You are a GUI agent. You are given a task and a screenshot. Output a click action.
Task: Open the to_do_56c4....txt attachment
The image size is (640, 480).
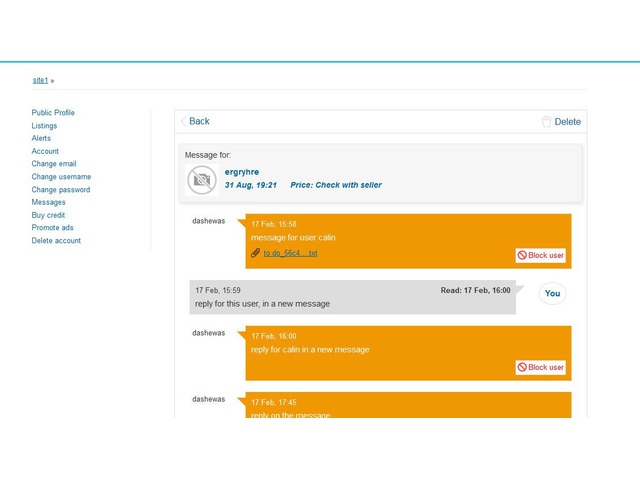point(290,253)
